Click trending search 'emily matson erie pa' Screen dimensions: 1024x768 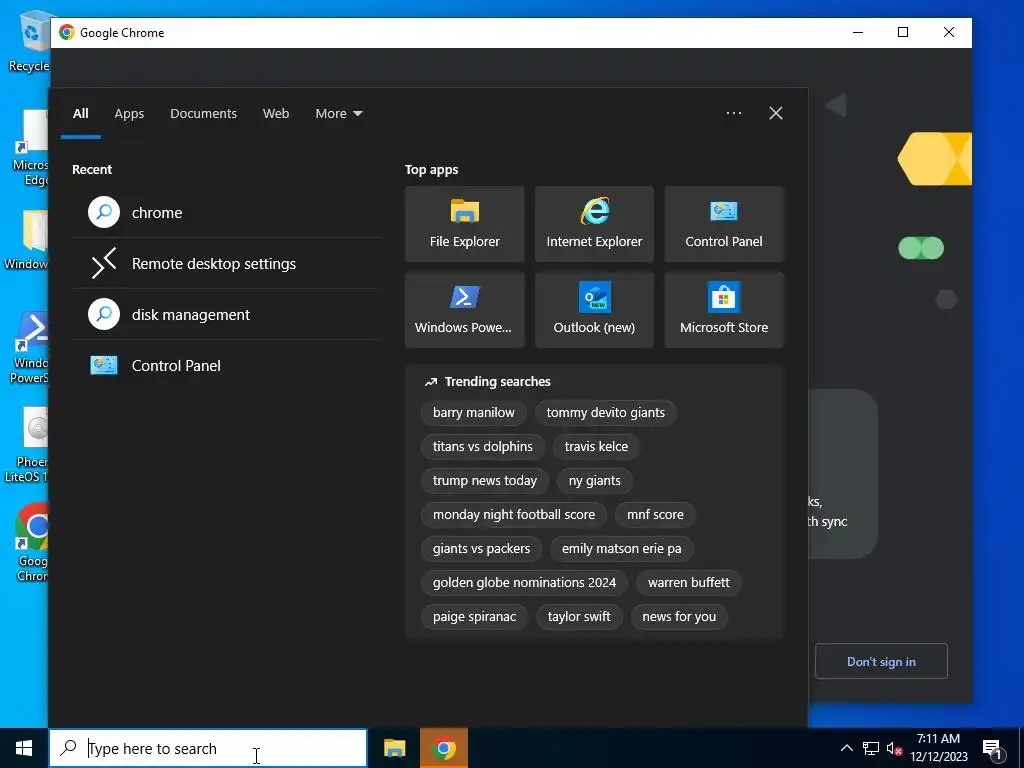point(622,549)
